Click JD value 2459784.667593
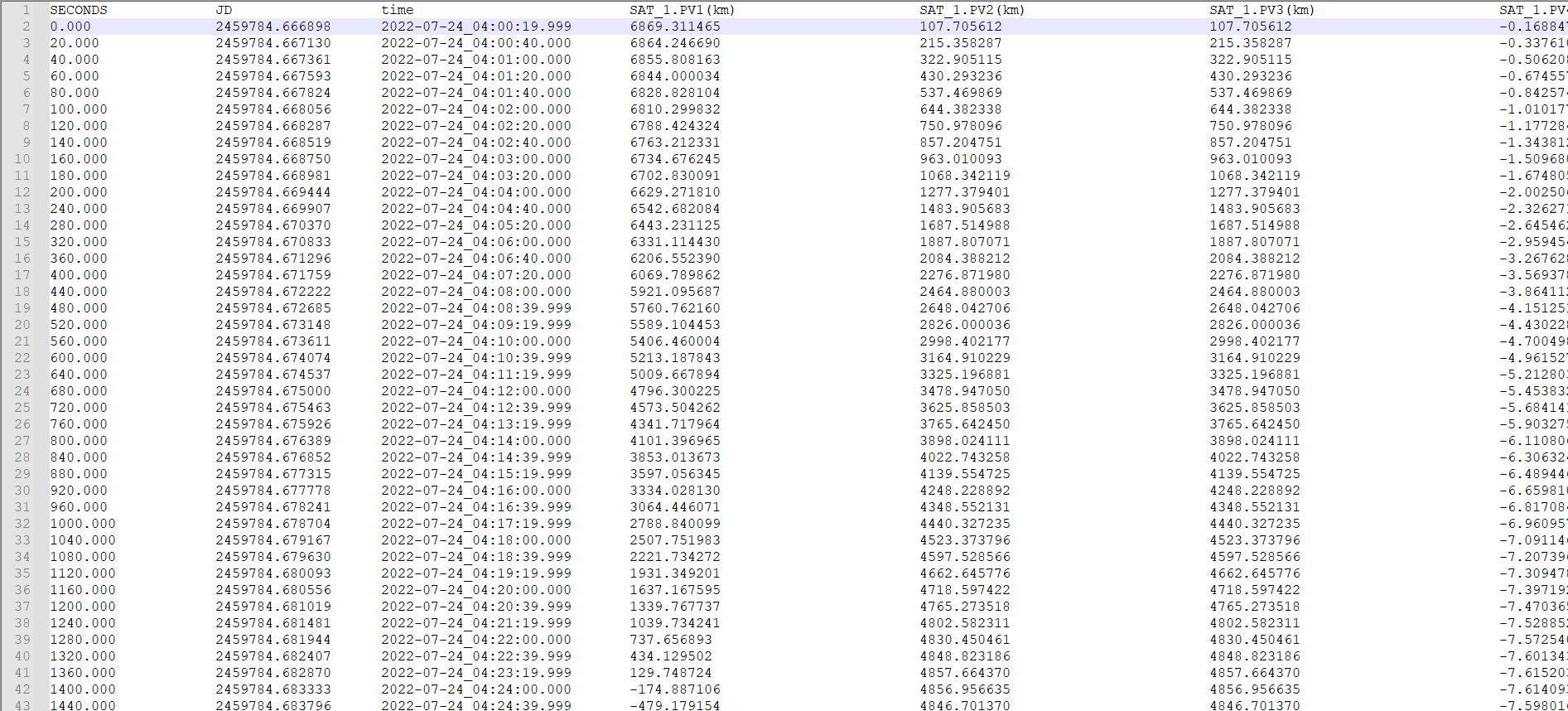This screenshot has width=1568, height=711. pyautogui.click(x=273, y=76)
